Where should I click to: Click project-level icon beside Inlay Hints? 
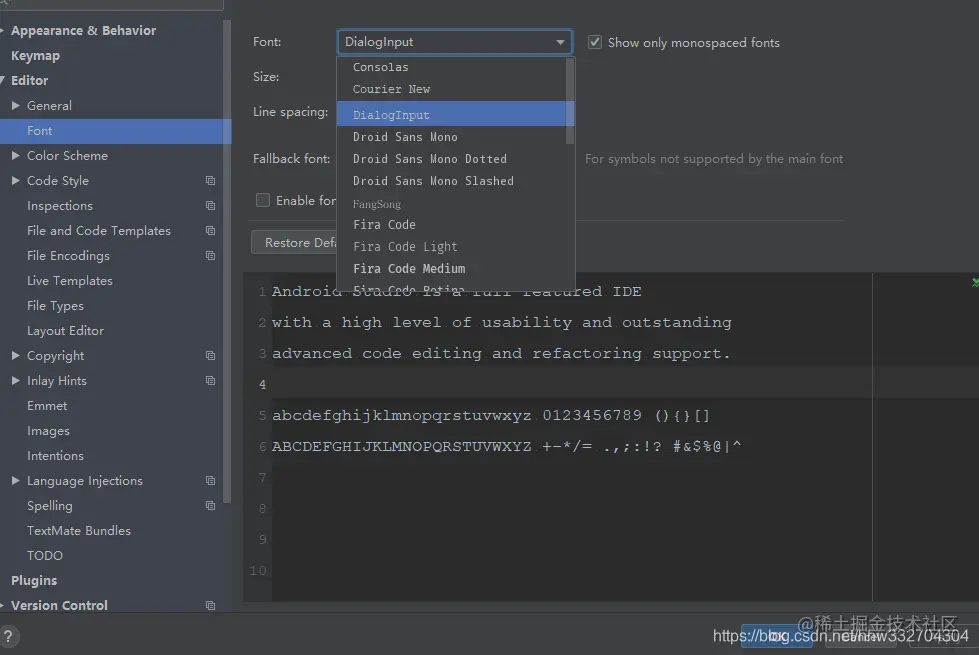210,380
